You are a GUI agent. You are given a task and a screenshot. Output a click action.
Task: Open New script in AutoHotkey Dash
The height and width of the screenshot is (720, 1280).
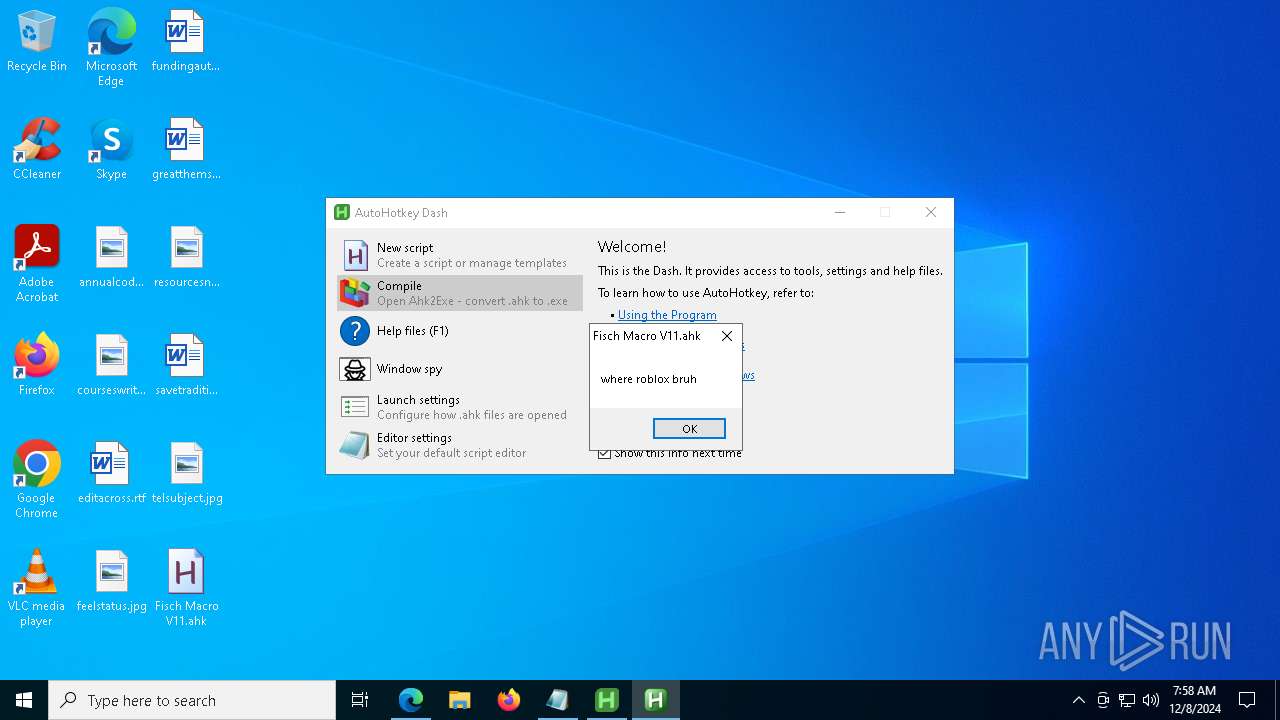pyautogui.click(x=460, y=255)
